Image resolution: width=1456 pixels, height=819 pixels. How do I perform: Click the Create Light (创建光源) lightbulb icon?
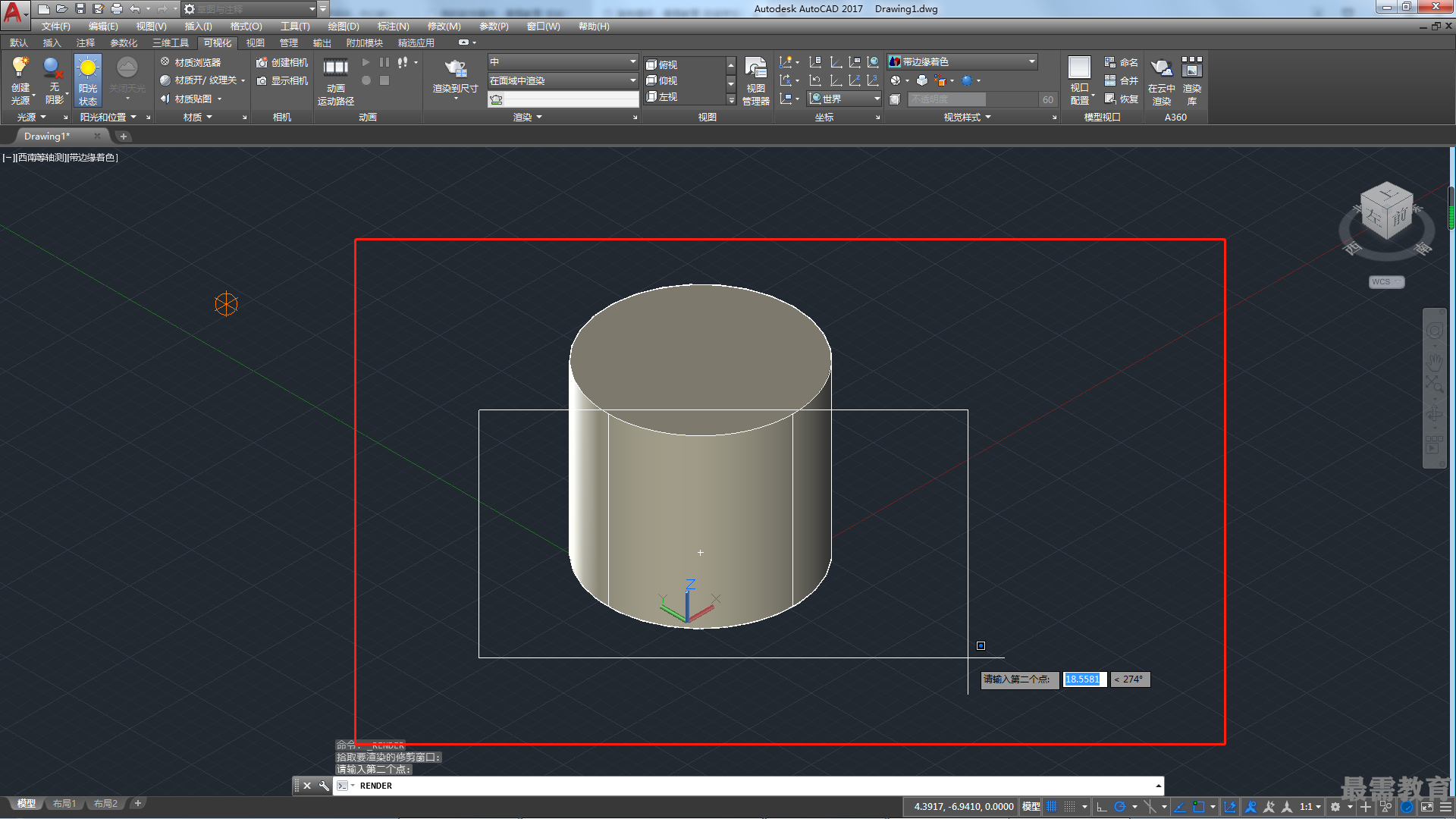pos(20,68)
